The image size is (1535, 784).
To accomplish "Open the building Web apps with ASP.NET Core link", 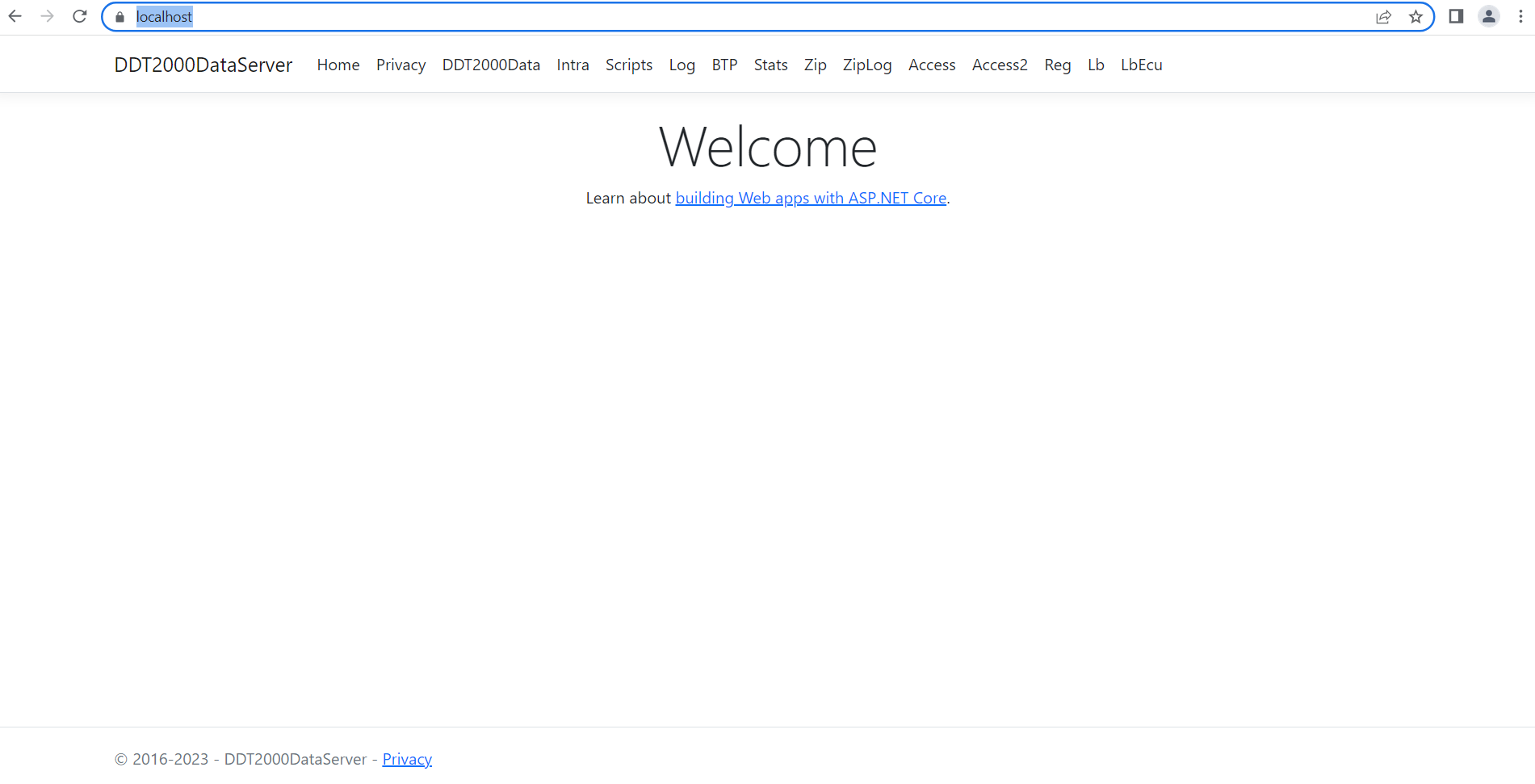I will pyautogui.click(x=811, y=198).
